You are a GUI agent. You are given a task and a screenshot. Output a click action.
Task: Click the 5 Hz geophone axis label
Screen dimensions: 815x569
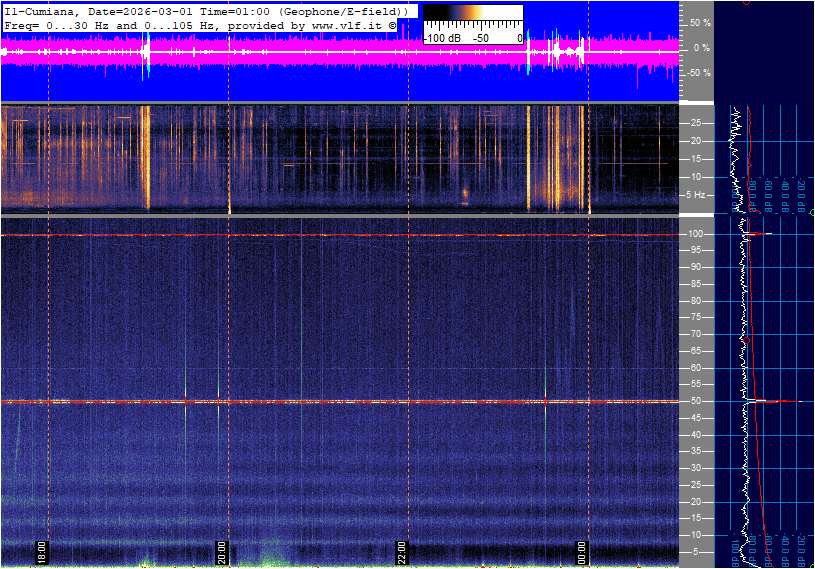click(x=698, y=194)
